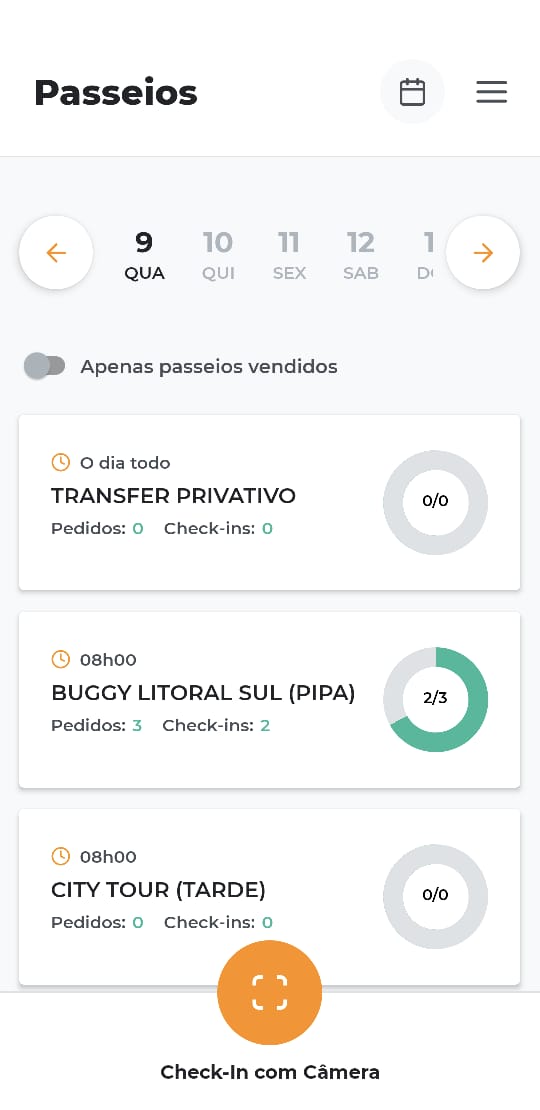Open the hamburger menu

(491, 92)
